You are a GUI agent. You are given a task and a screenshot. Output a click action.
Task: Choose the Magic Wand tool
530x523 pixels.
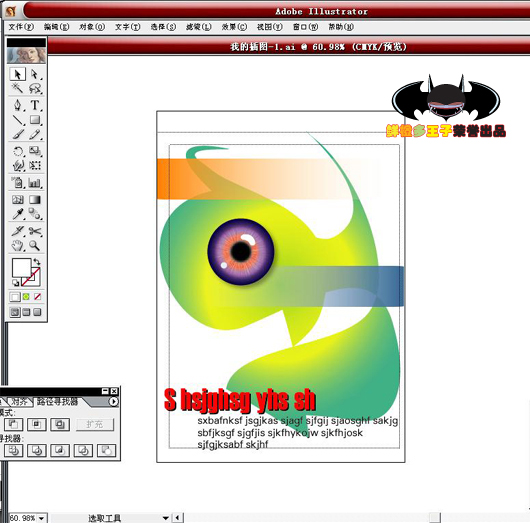[18, 89]
